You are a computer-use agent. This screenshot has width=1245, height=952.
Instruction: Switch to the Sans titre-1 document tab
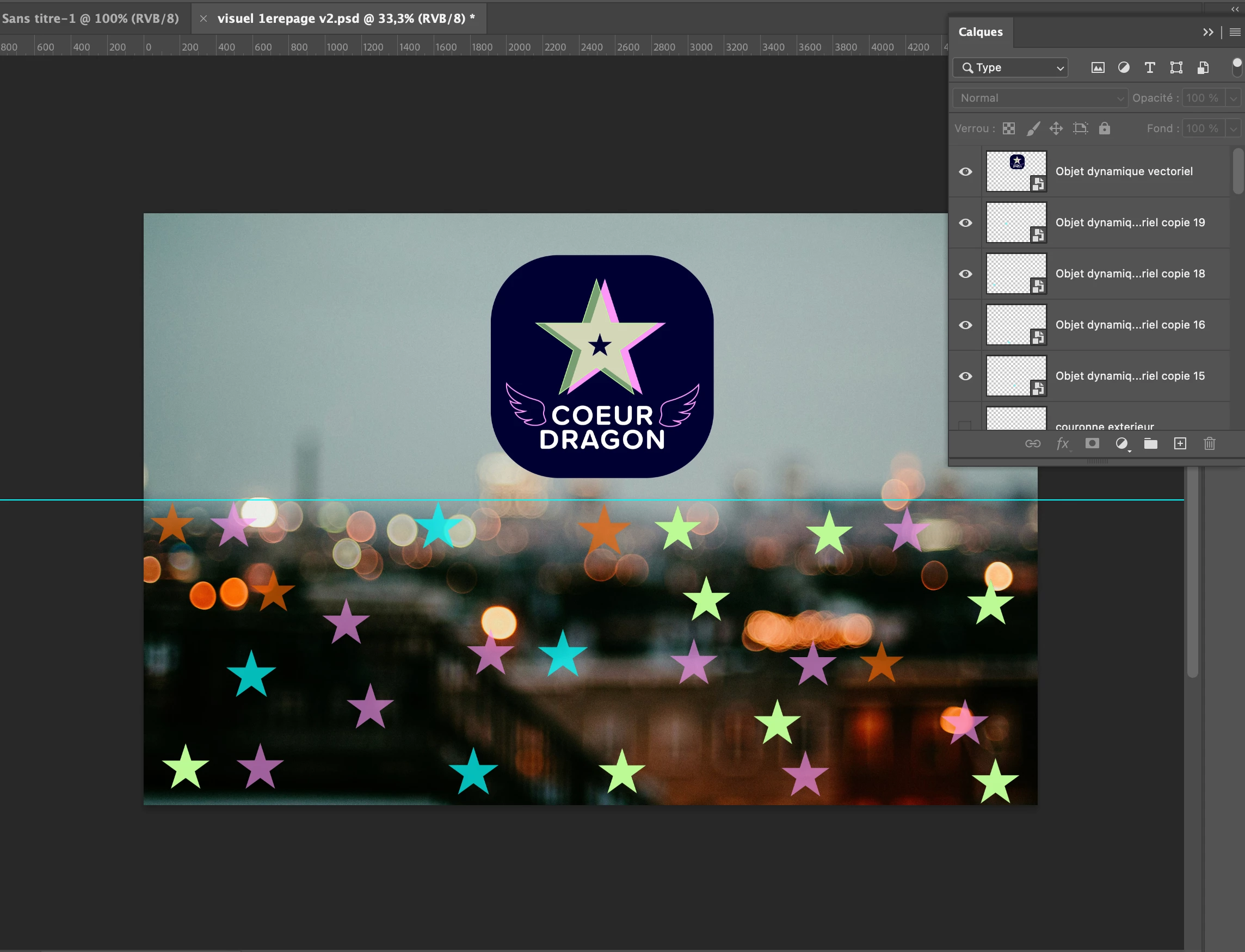tap(91, 18)
